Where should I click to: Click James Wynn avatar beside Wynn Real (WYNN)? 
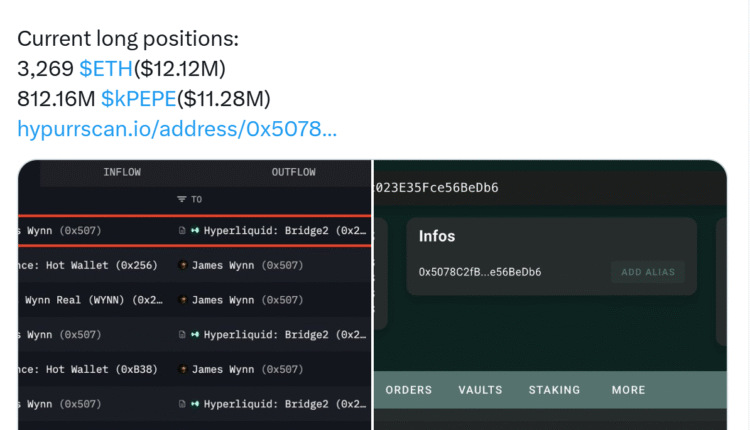183,300
